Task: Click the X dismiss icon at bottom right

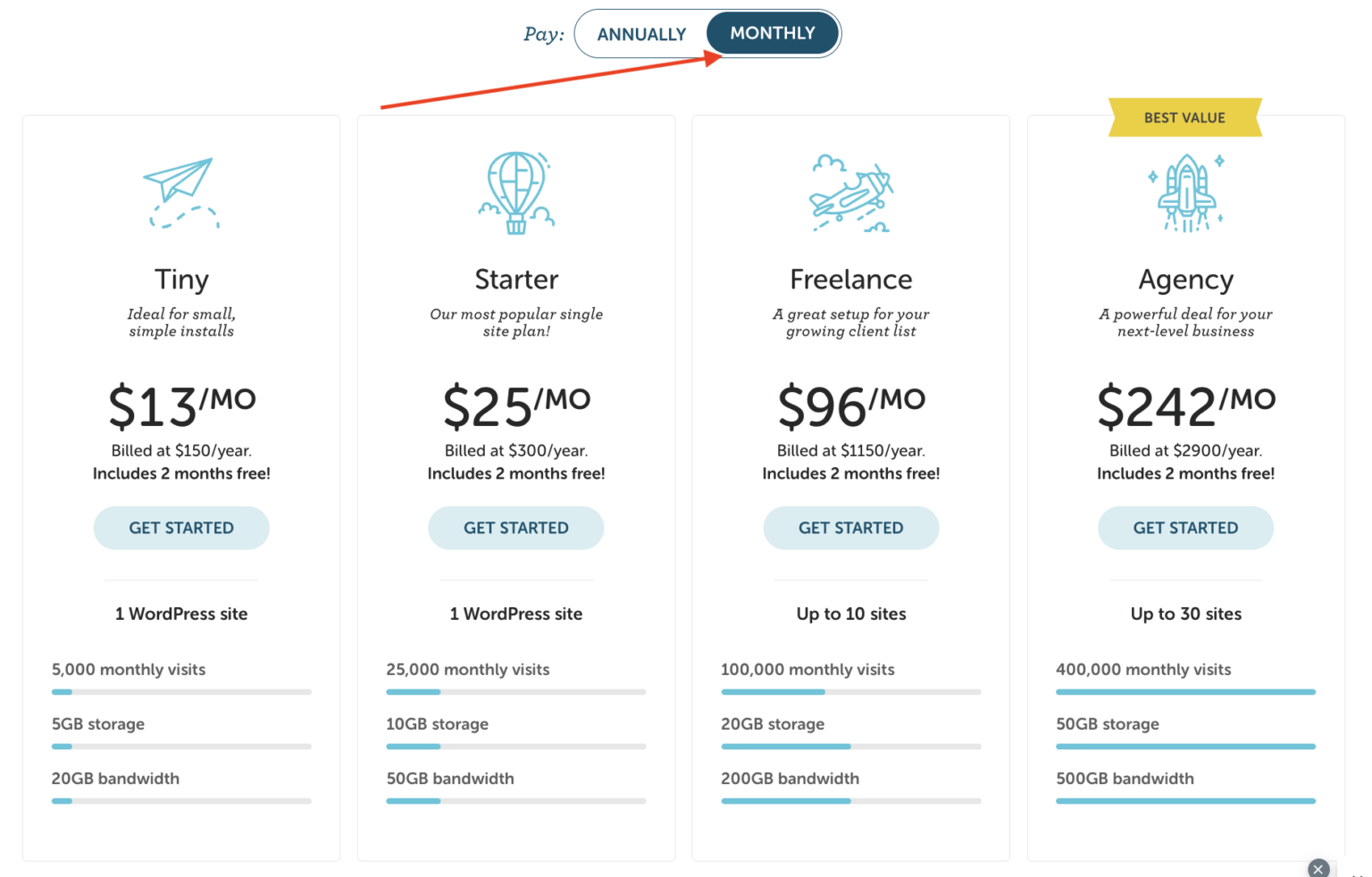Action: (x=1318, y=868)
